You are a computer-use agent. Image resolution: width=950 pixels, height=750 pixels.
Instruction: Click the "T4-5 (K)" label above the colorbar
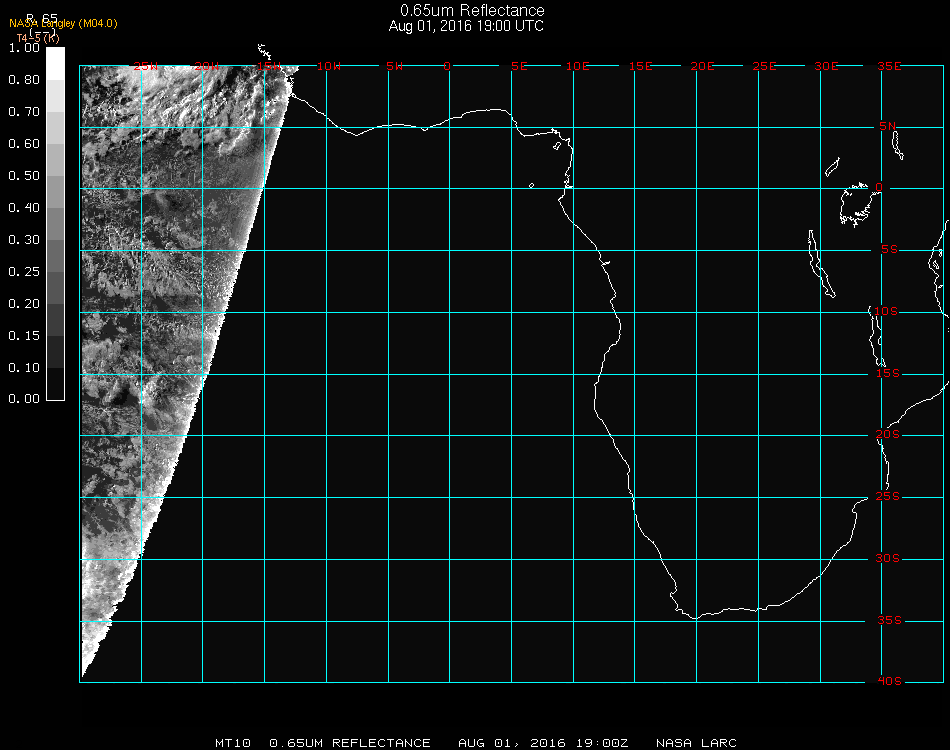(x=38, y=38)
